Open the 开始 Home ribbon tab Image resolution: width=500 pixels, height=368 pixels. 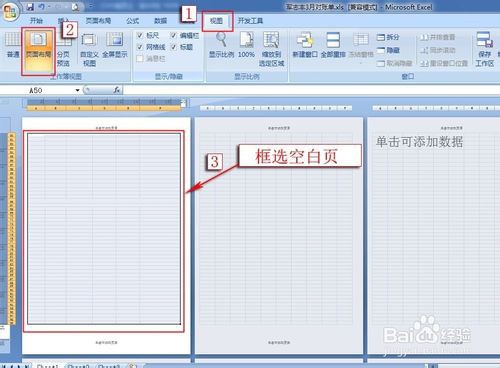click(36, 21)
